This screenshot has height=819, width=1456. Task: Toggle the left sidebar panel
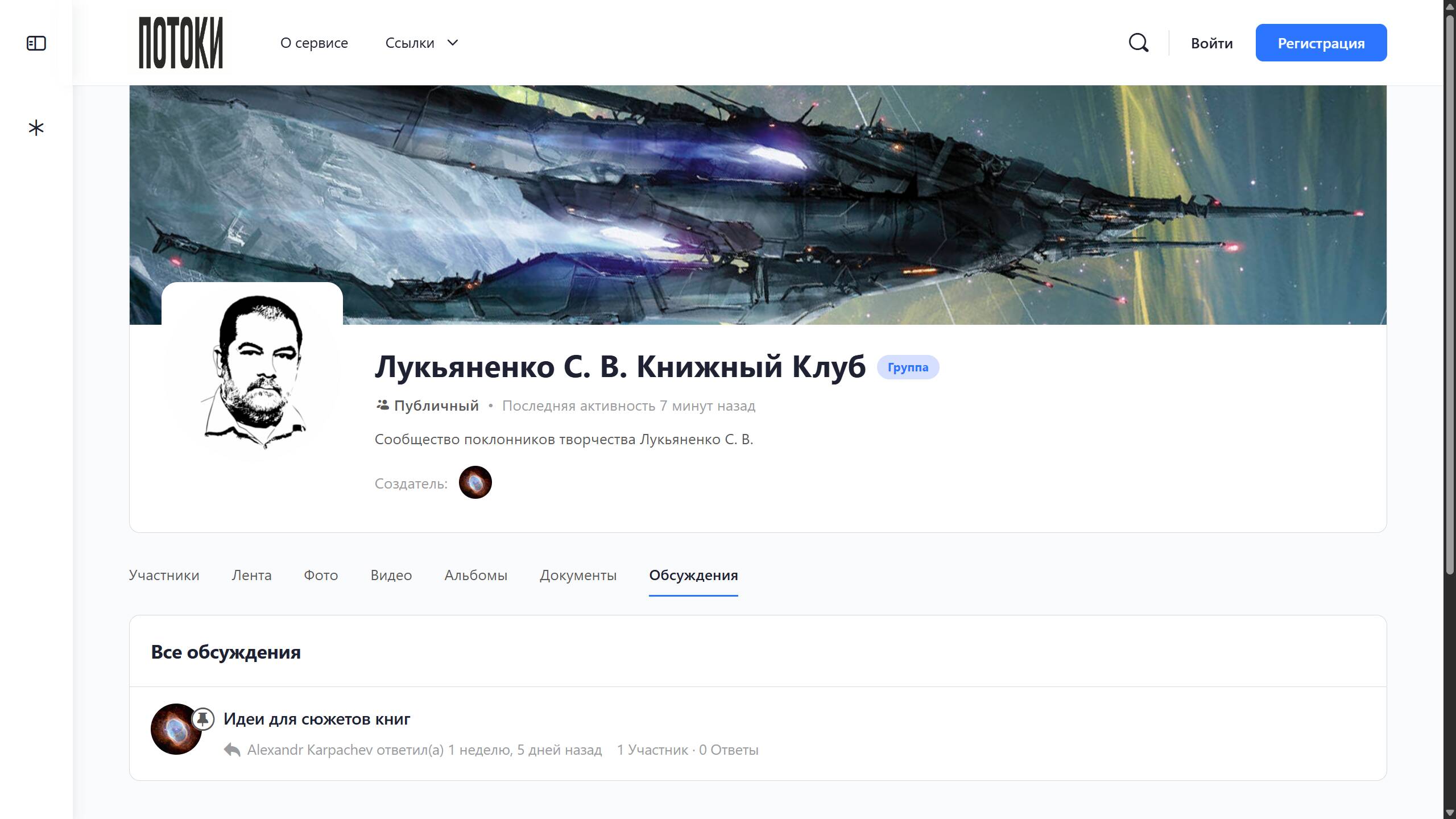click(36, 42)
